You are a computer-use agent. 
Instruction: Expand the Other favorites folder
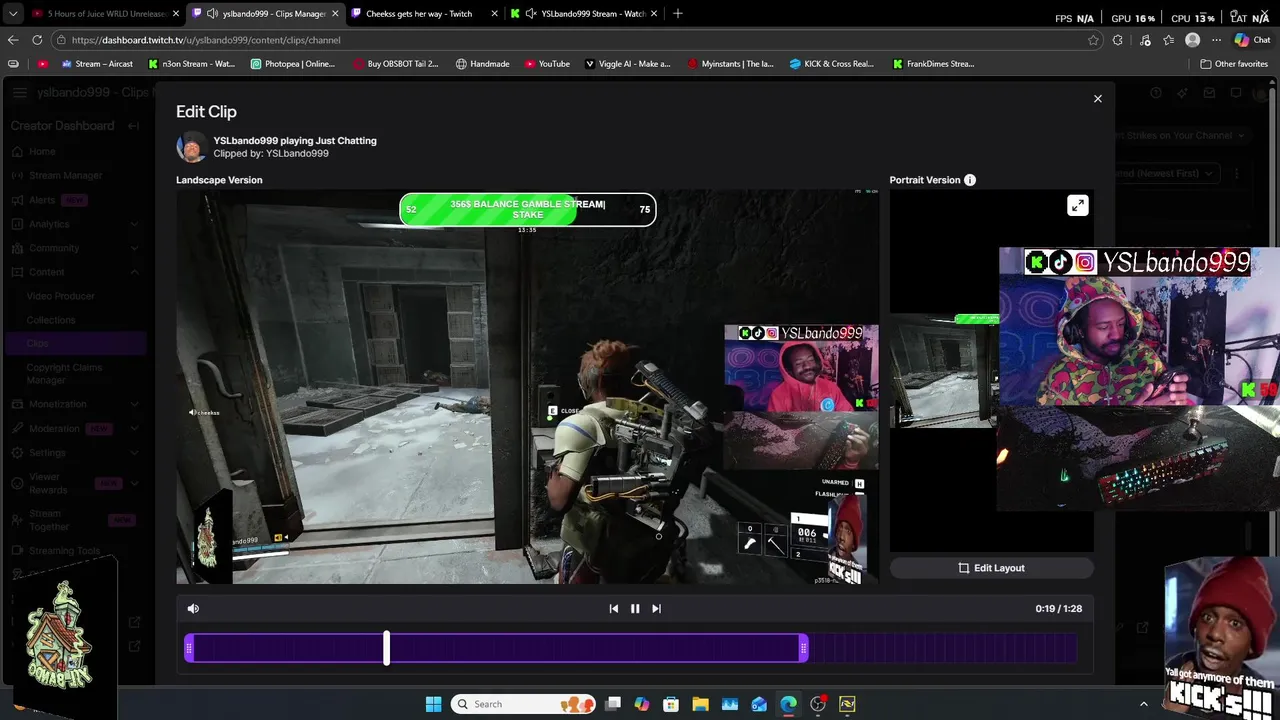click(x=1234, y=64)
